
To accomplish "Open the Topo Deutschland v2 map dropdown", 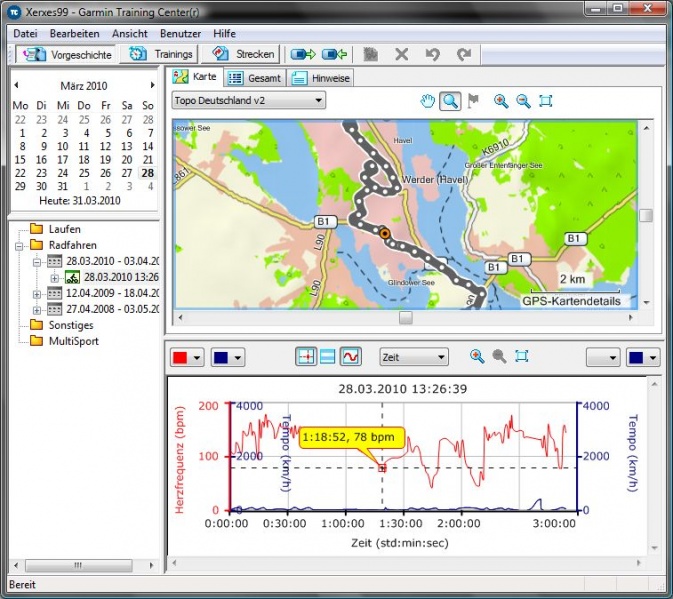I will tap(249, 101).
